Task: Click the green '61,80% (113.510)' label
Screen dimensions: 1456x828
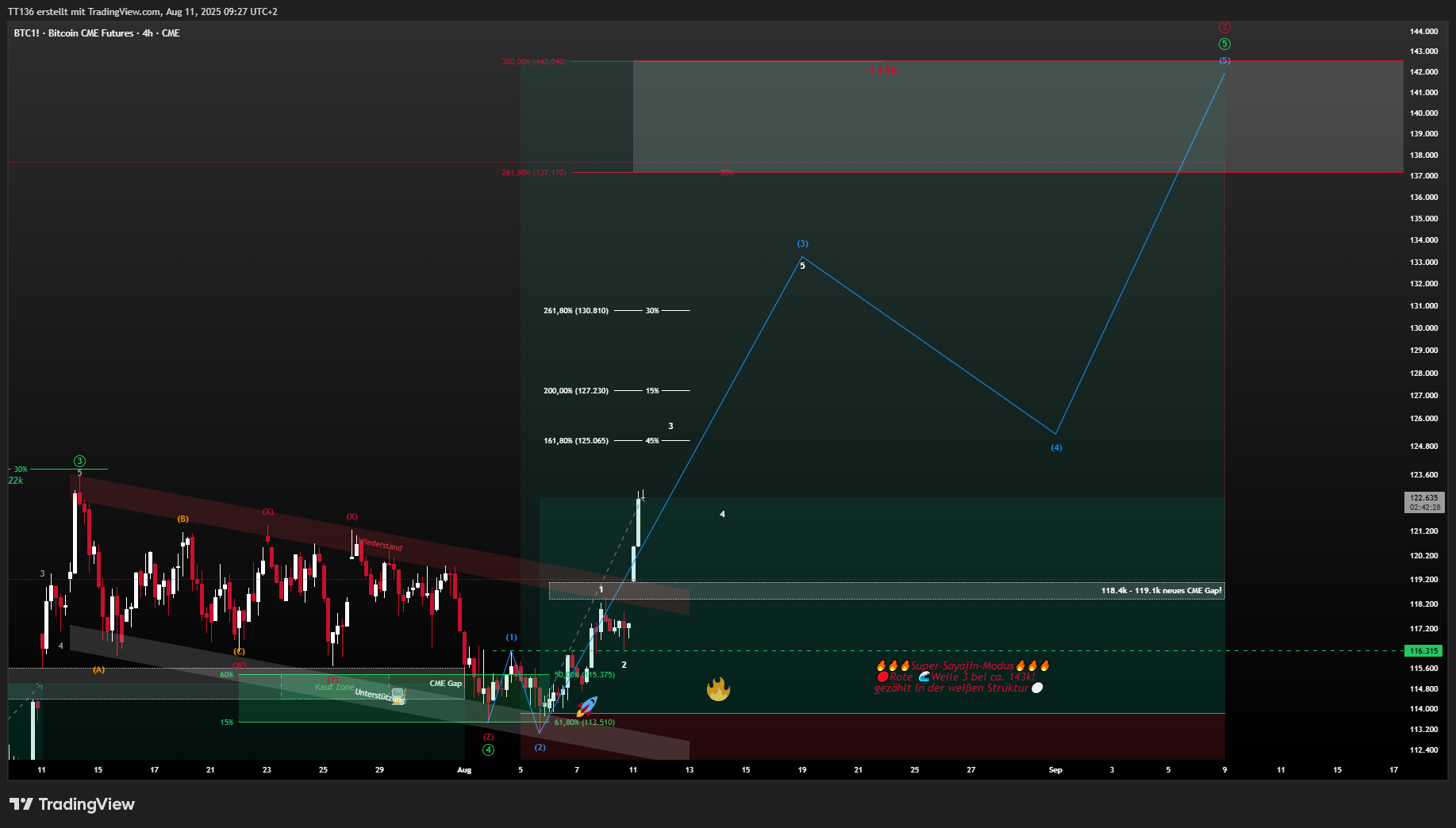Action: [585, 723]
